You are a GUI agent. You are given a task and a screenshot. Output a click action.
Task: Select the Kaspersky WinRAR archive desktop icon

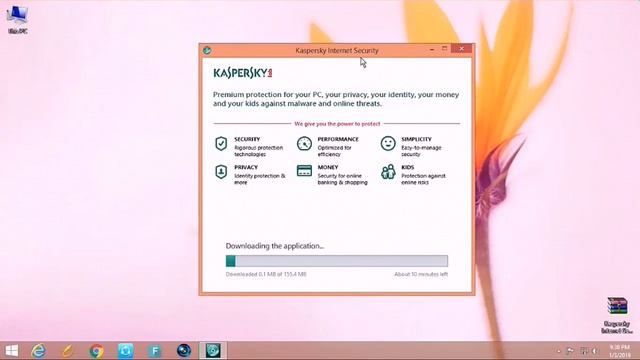pos(617,315)
